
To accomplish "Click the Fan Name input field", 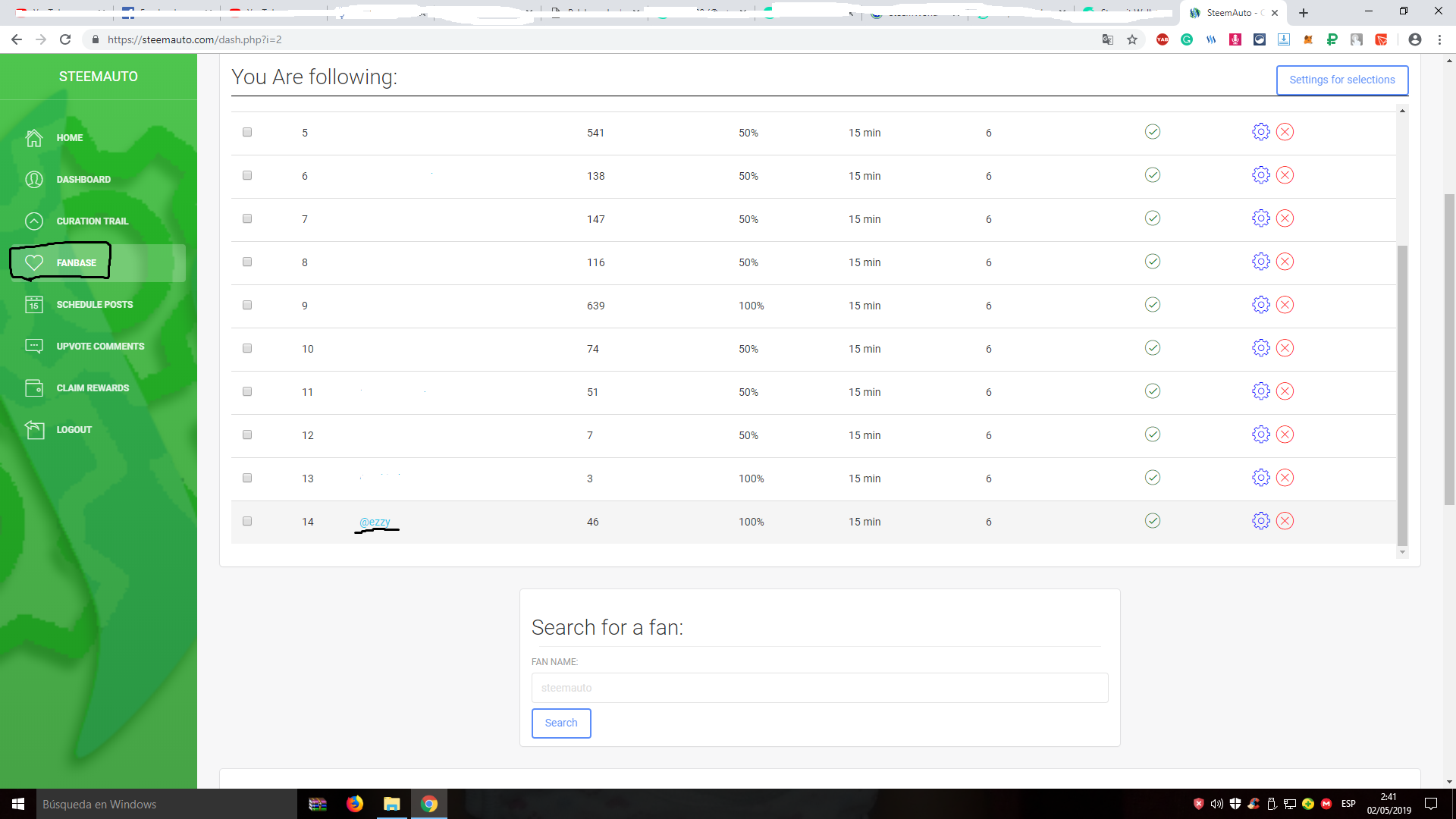I will (819, 688).
